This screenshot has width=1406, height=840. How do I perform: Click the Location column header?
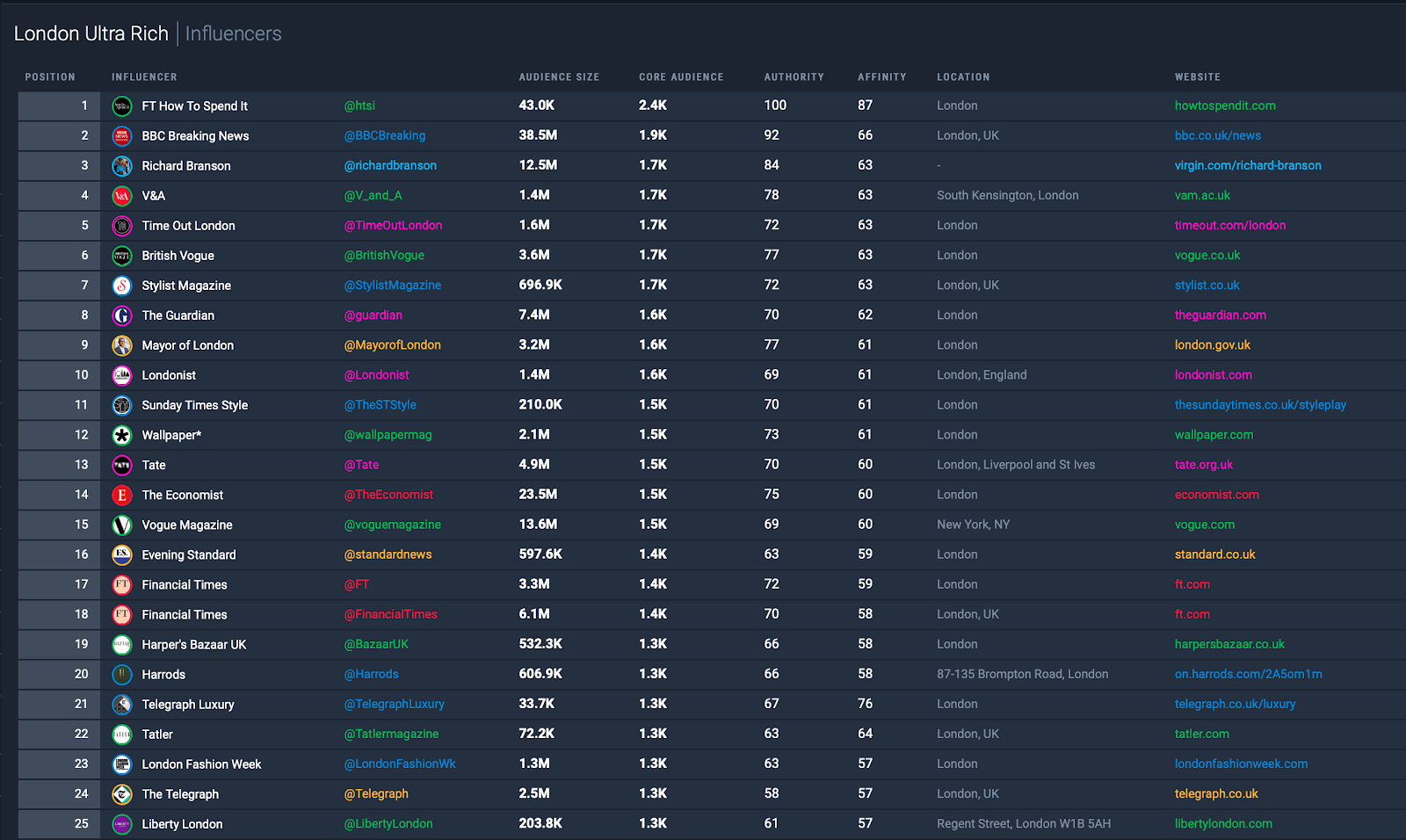[x=963, y=77]
